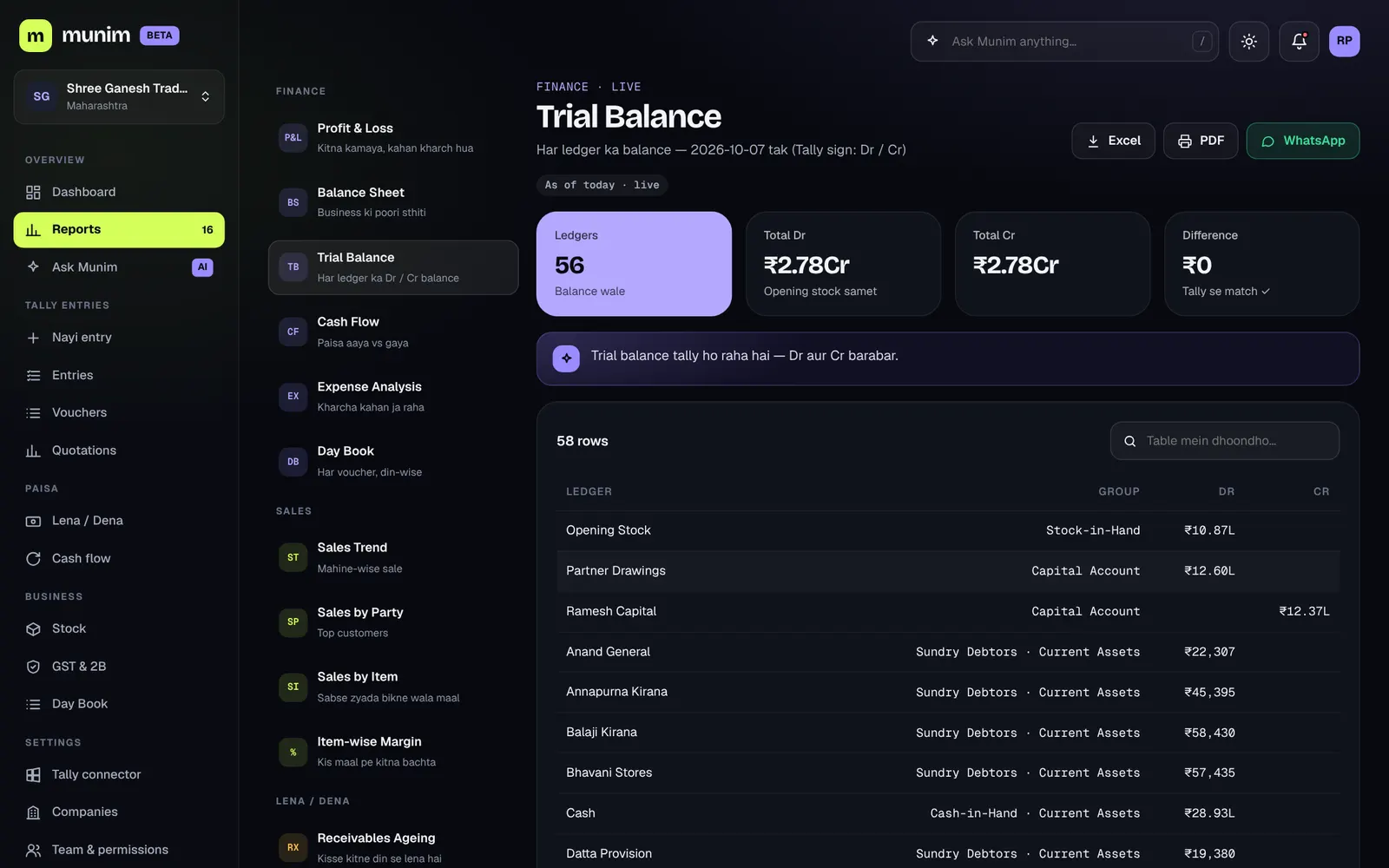
Task: Open Cash flow refresh icon
Action: tap(33, 559)
